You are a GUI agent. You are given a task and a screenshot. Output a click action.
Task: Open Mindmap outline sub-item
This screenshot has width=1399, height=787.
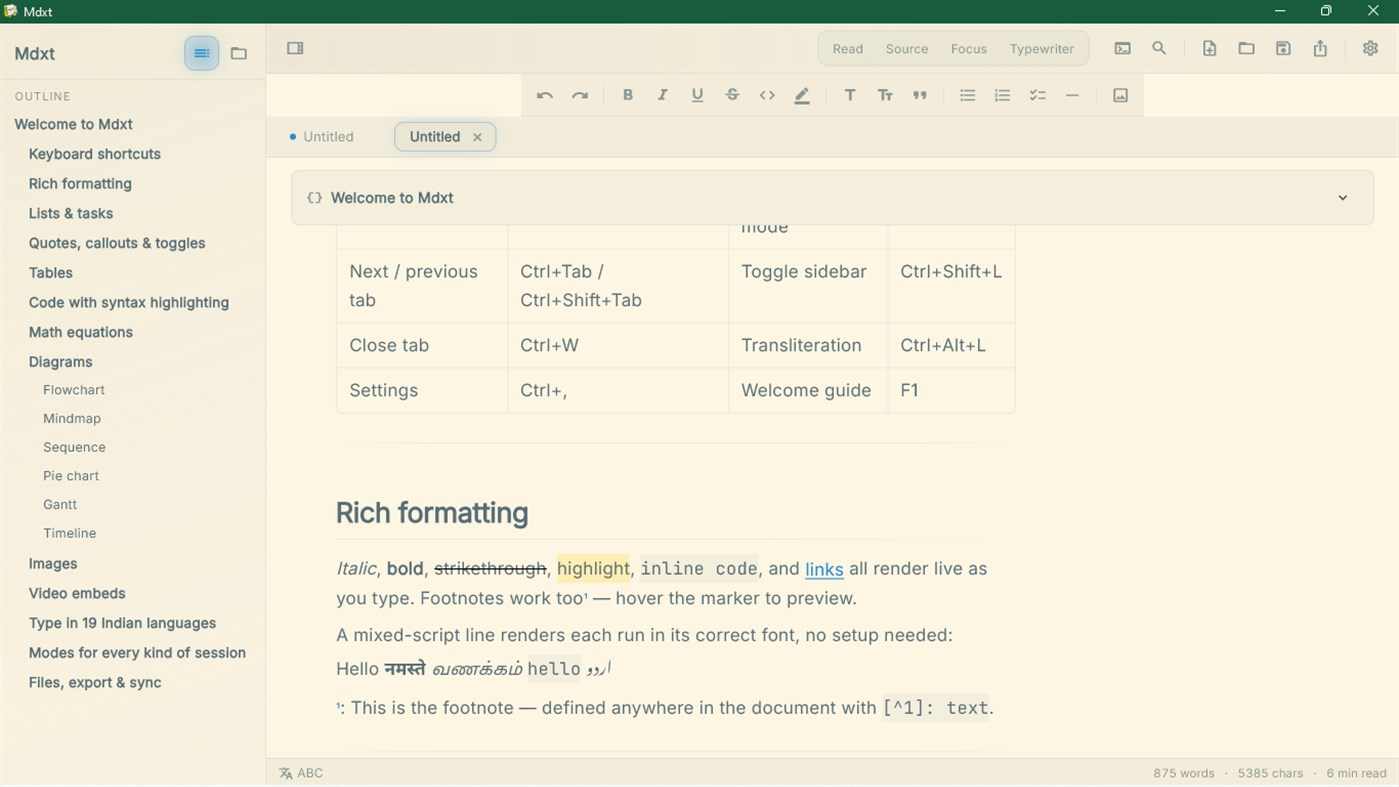click(72, 419)
